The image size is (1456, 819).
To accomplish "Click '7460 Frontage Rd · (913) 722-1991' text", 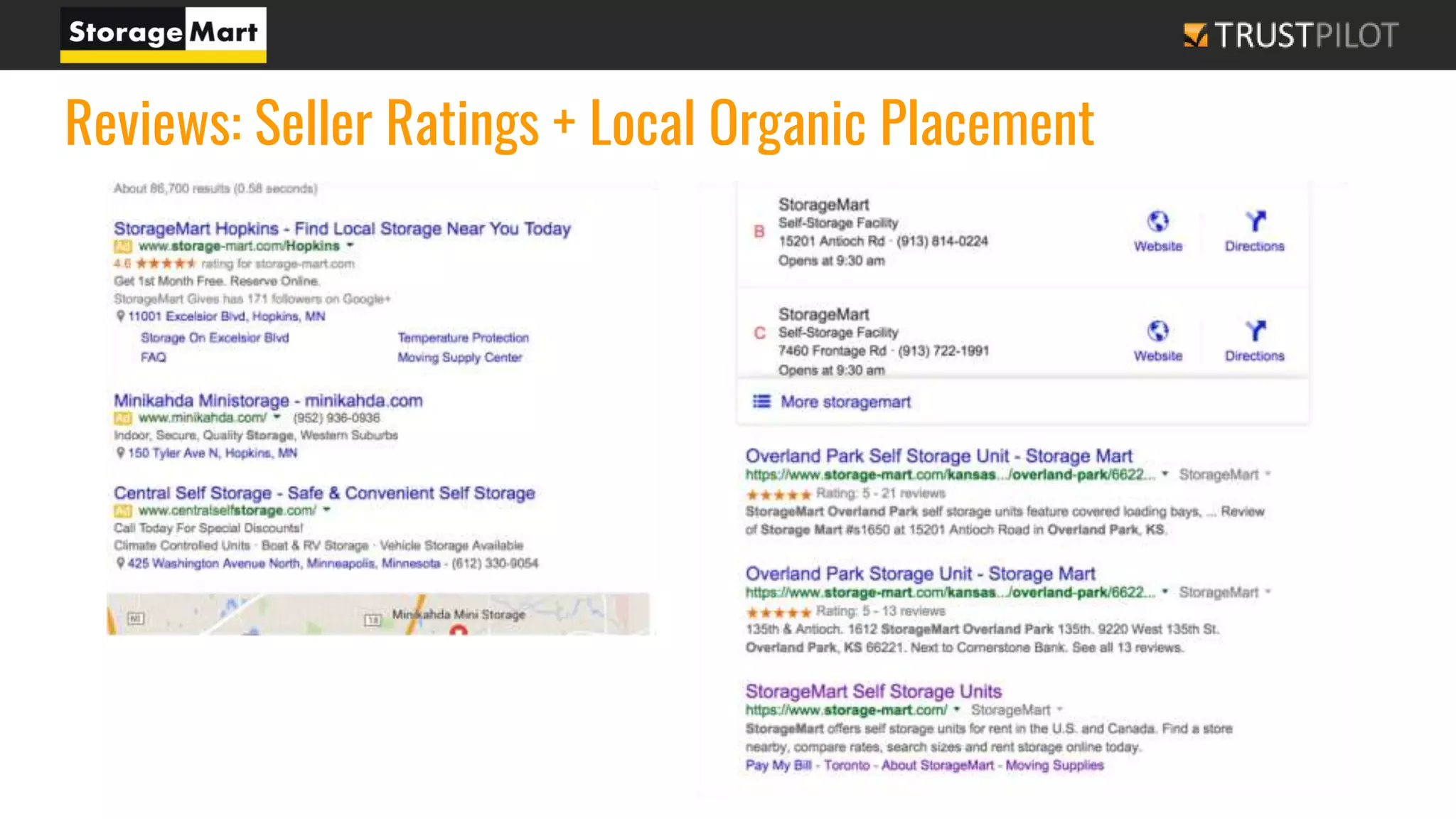I will click(x=883, y=350).
